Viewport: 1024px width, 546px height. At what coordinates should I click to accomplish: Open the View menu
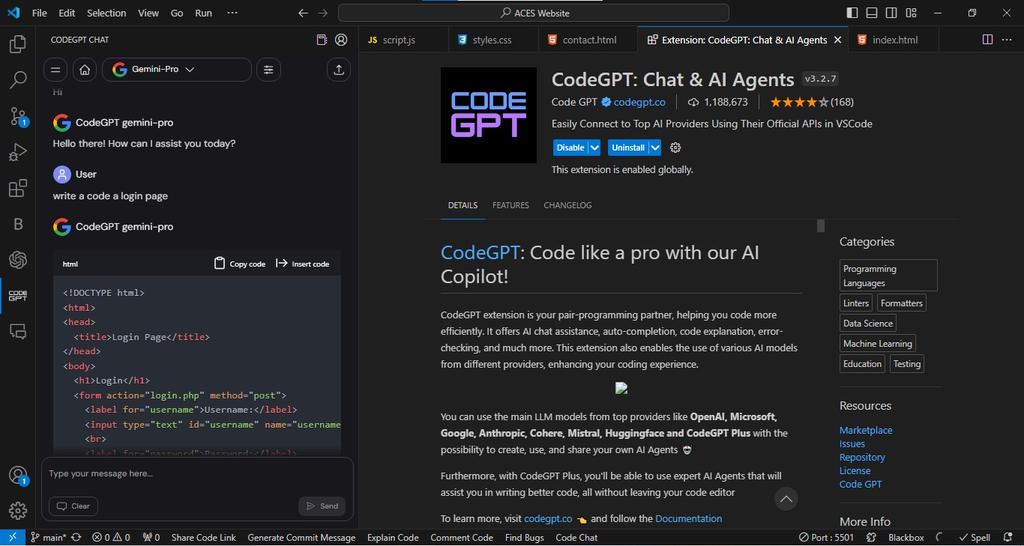pyautogui.click(x=148, y=13)
